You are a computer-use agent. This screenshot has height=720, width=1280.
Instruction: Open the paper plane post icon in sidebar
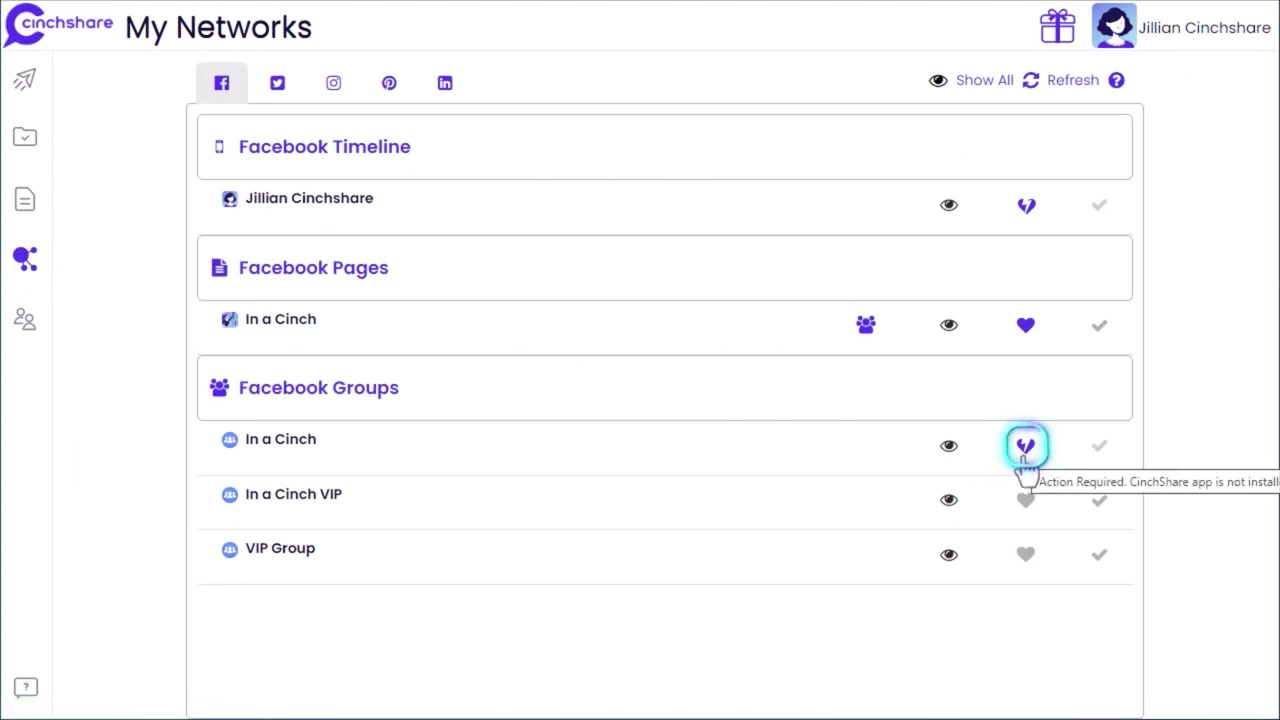pos(25,79)
